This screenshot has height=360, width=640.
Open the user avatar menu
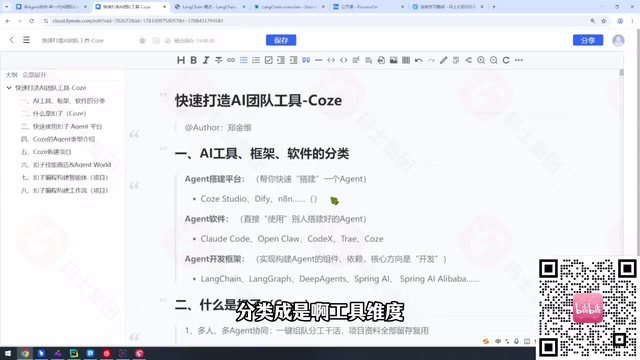coord(618,40)
